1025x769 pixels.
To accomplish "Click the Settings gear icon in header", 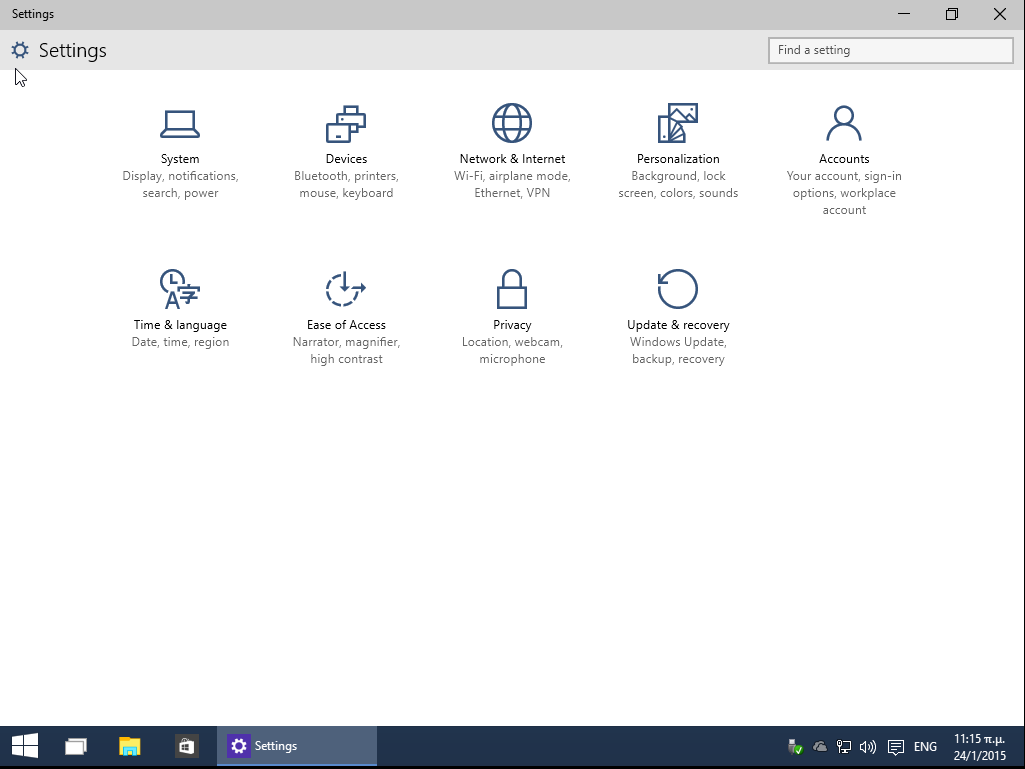I will (x=20, y=50).
